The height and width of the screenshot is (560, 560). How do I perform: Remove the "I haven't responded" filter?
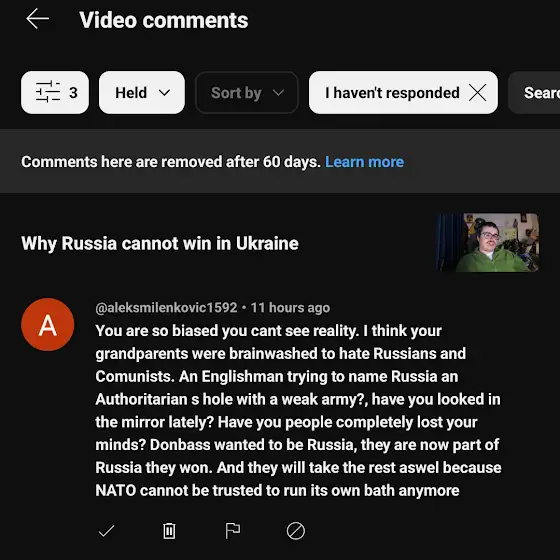[x=478, y=93]
